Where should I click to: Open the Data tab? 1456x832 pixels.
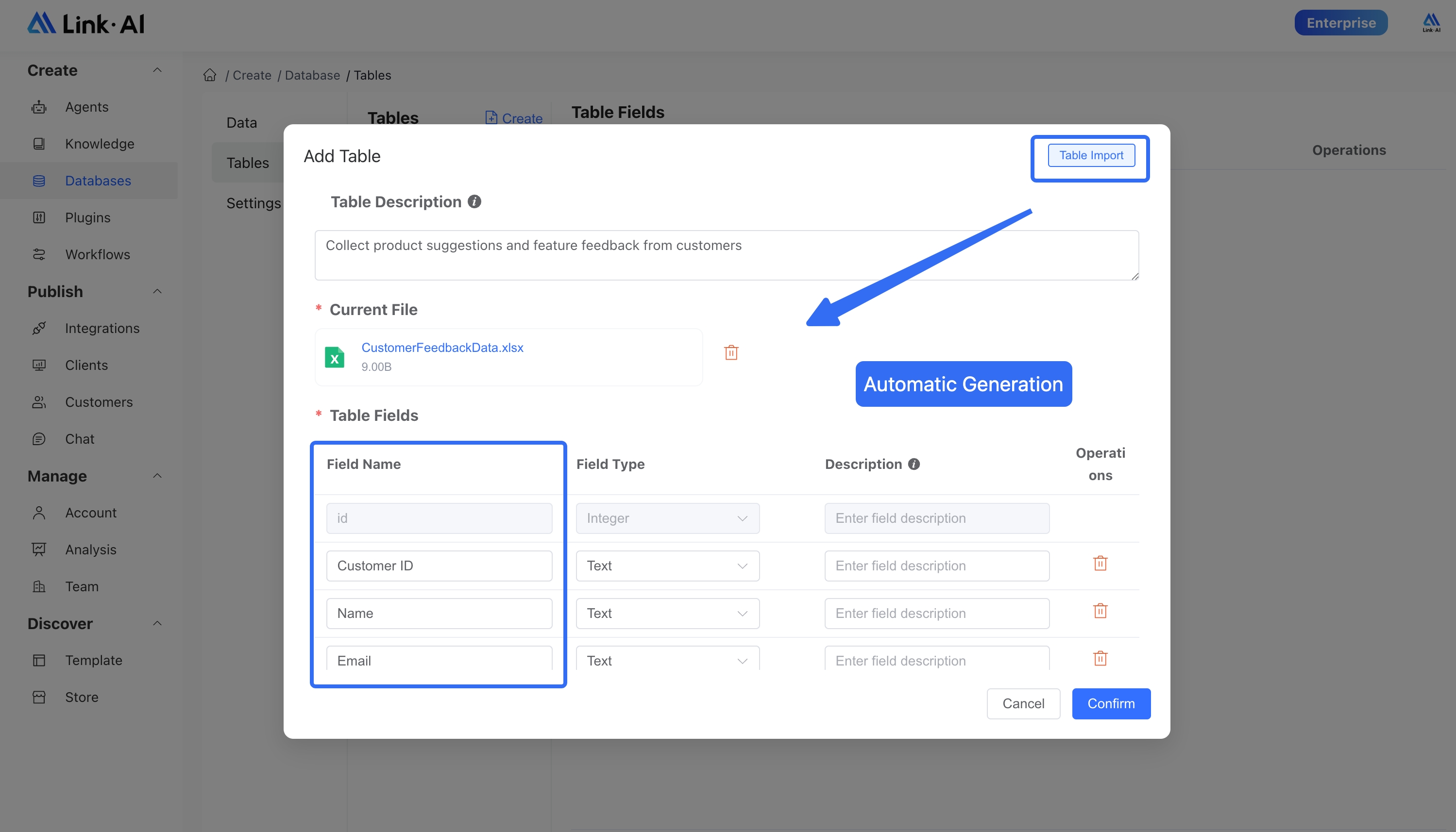pos(242,123)
